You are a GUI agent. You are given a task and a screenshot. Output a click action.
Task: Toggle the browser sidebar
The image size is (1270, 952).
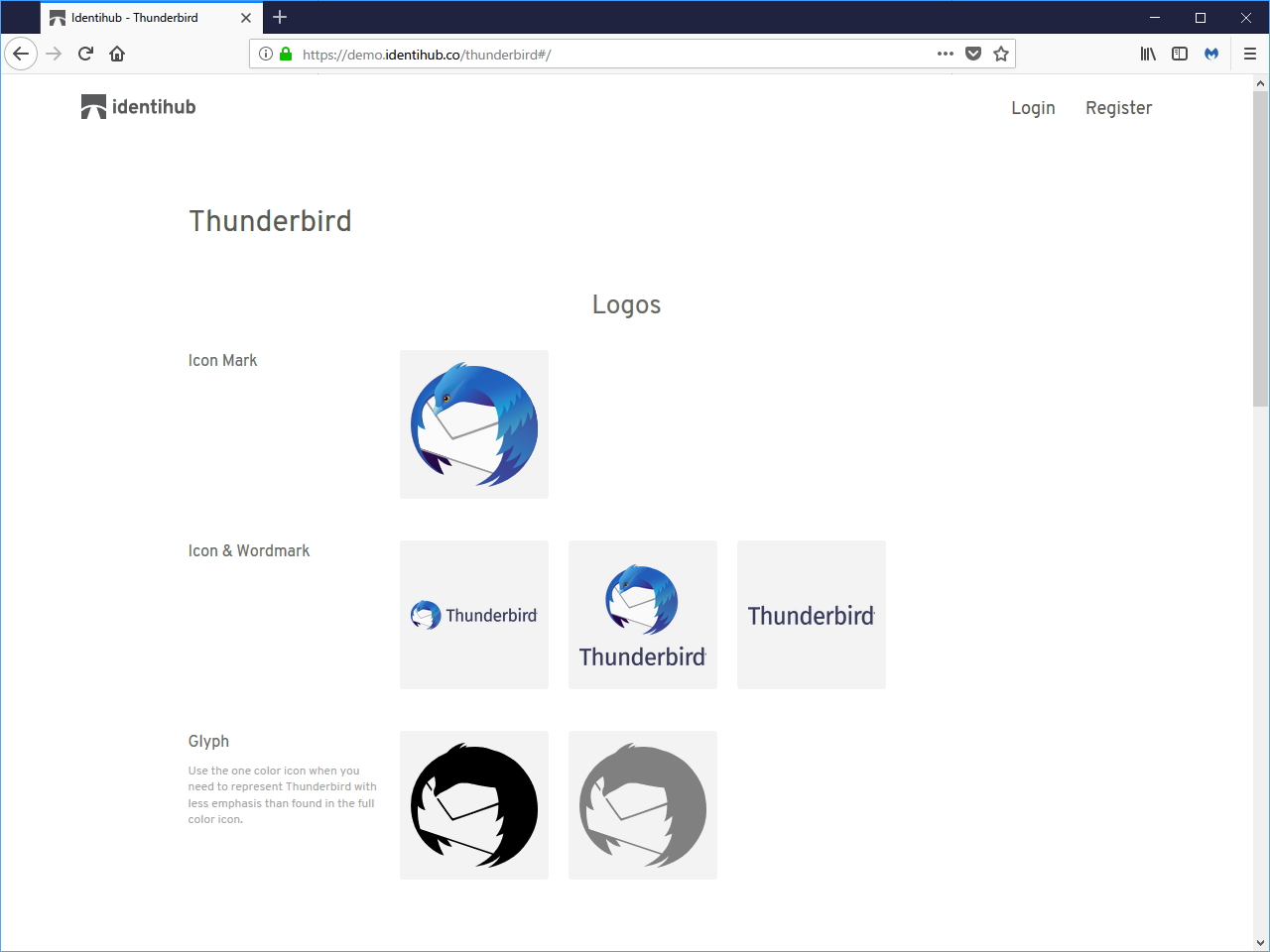[x=1180, y=54]
